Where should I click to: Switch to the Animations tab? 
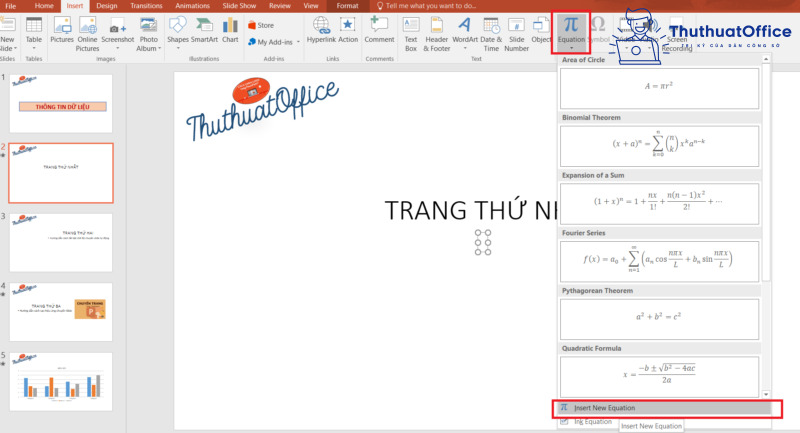pos(192,6)
